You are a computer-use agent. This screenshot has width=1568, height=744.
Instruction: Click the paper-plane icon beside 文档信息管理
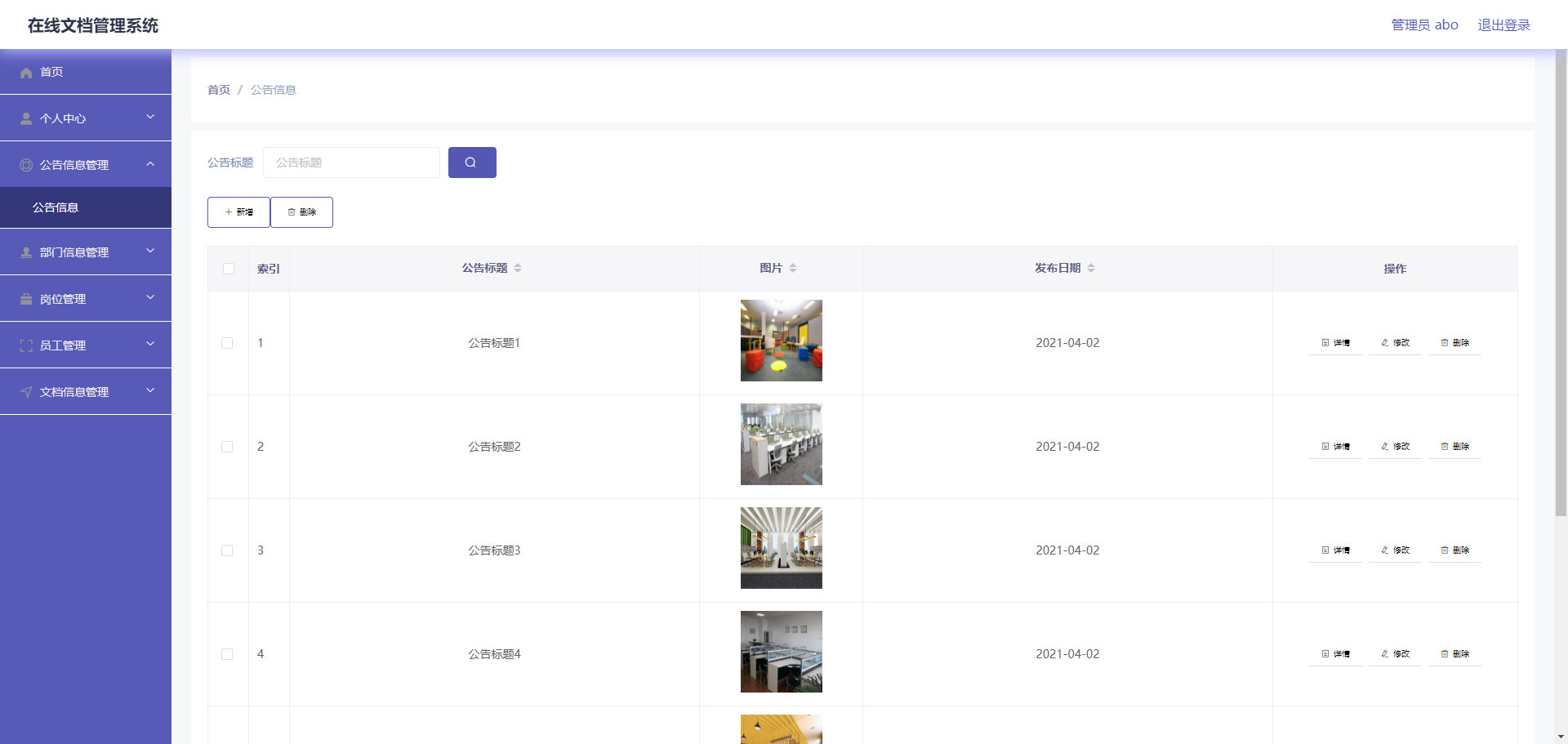click(x=26, y=392)
